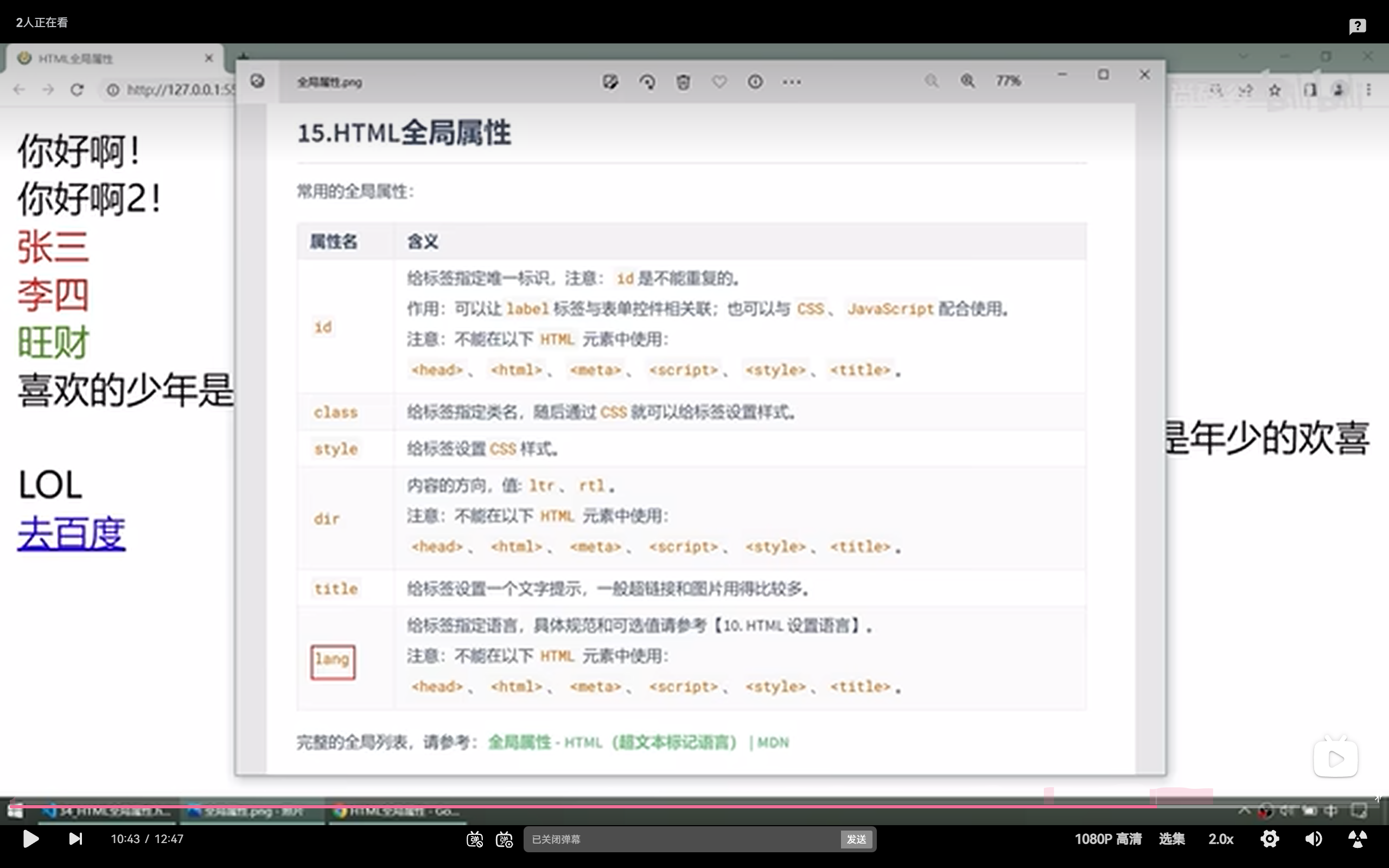
Task: Delete the current image
Action: click(683, 82)
